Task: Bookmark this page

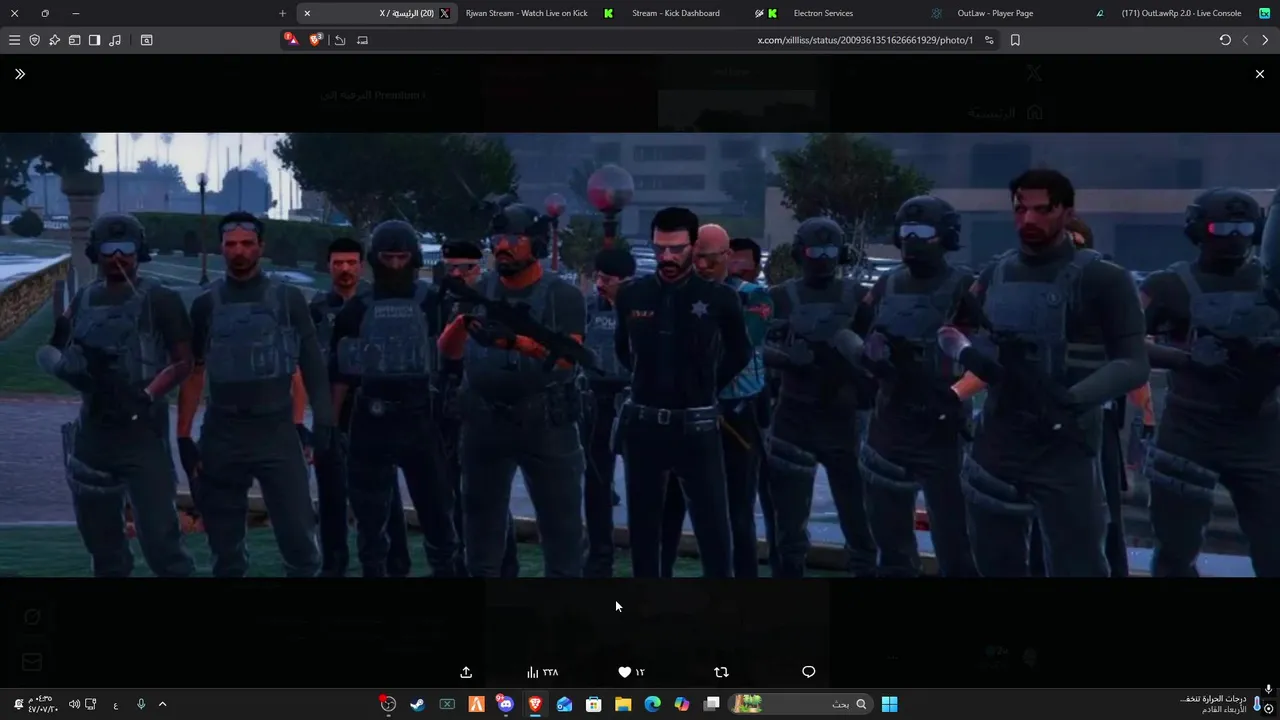Action: click(x=1015, y=40)
